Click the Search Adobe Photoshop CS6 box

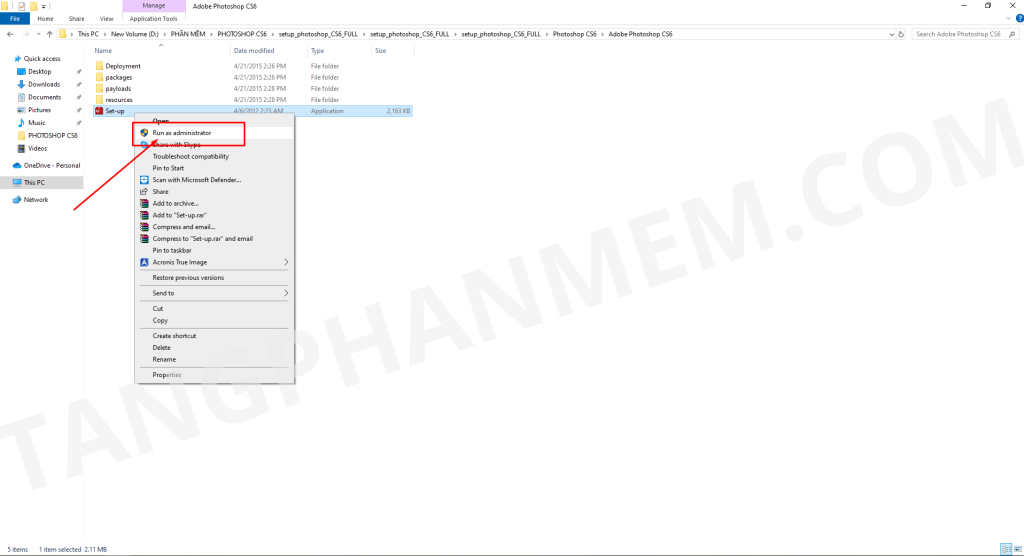[960, 34]
